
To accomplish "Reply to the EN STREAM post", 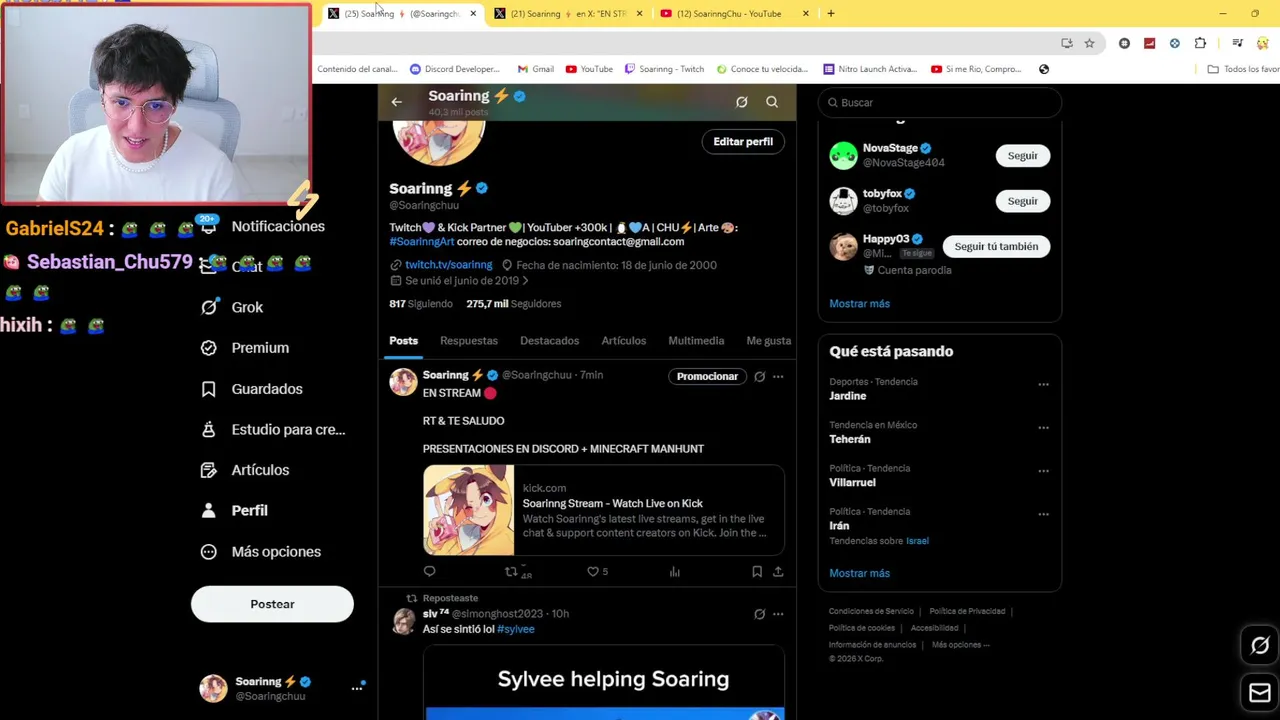I will 430,572.
